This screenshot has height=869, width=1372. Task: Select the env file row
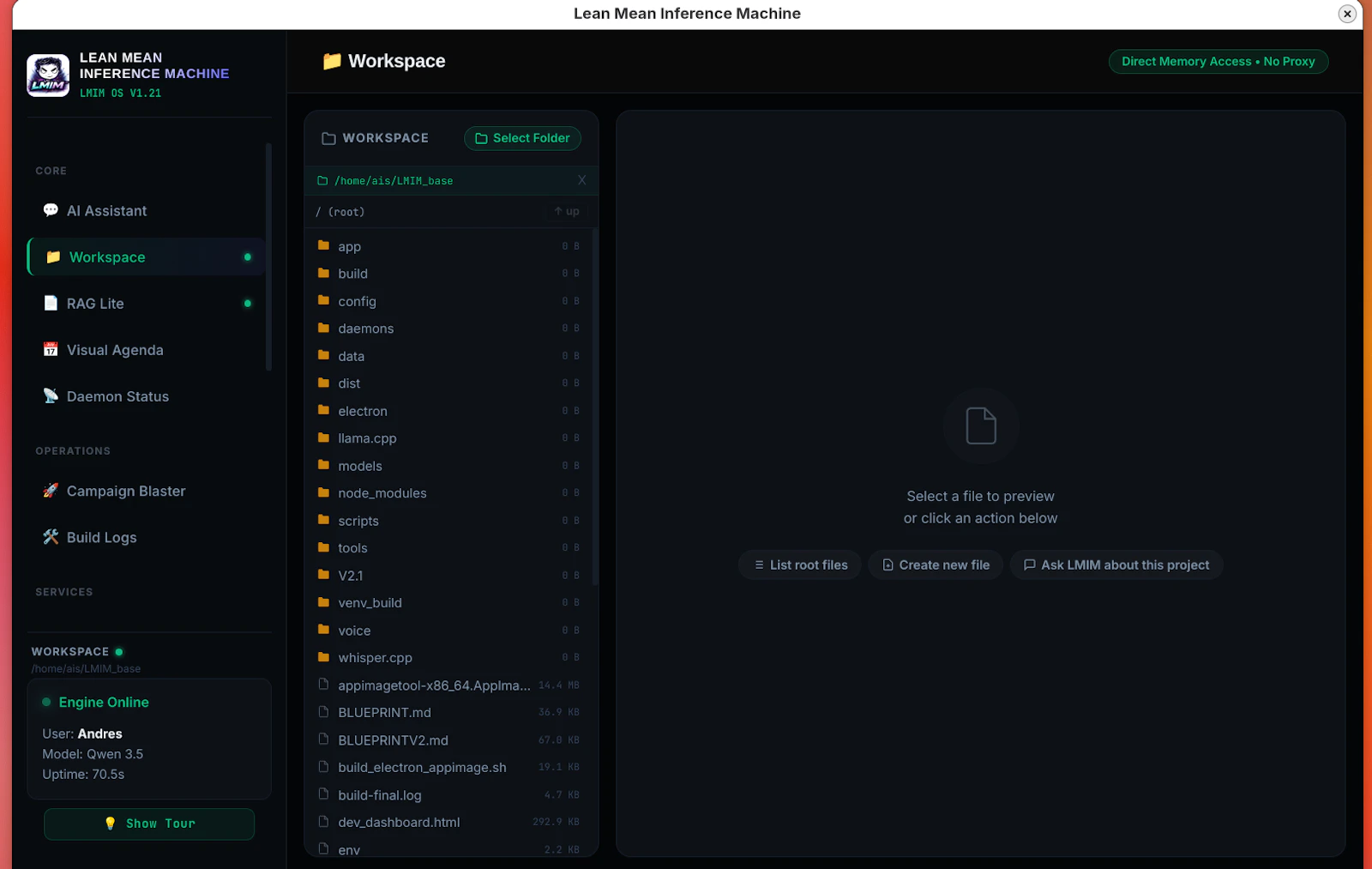click(x=449, y=848)
